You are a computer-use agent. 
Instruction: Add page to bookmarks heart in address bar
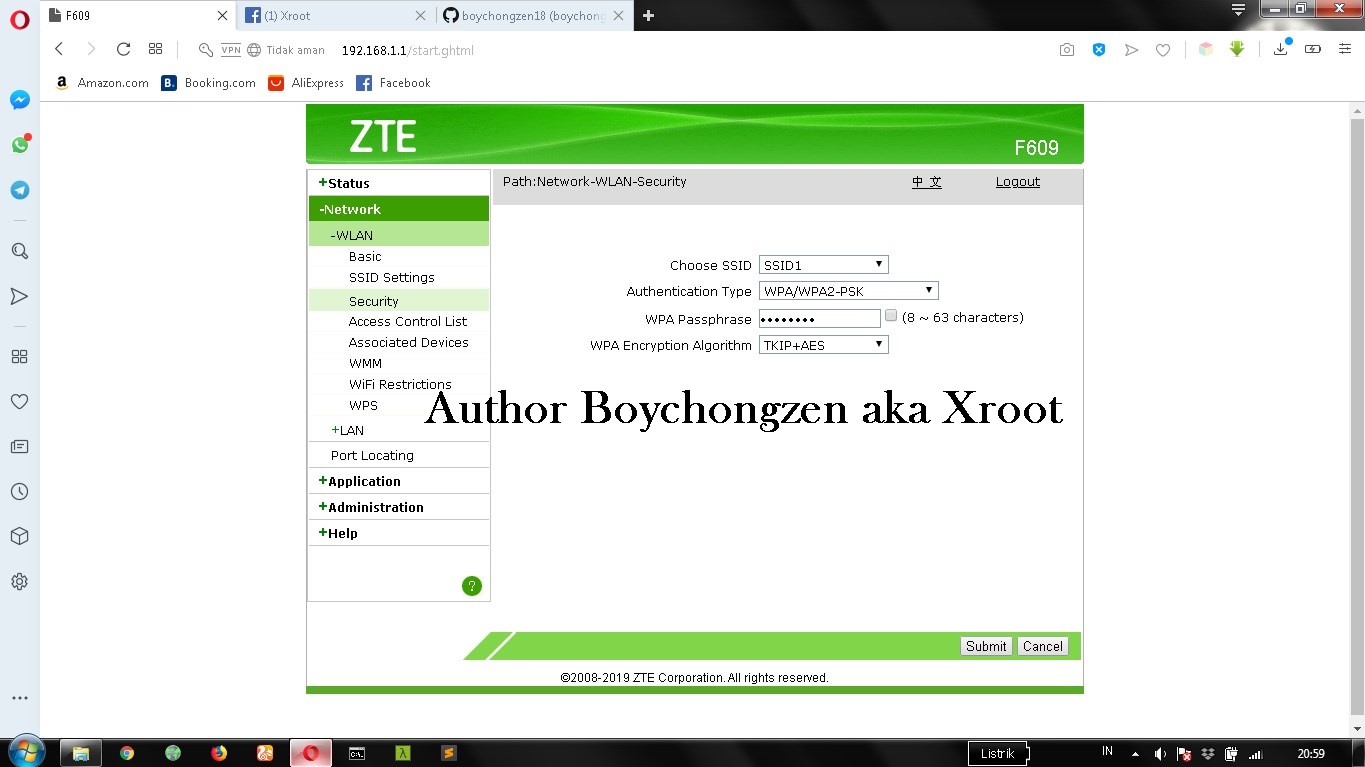point(1163,50)
